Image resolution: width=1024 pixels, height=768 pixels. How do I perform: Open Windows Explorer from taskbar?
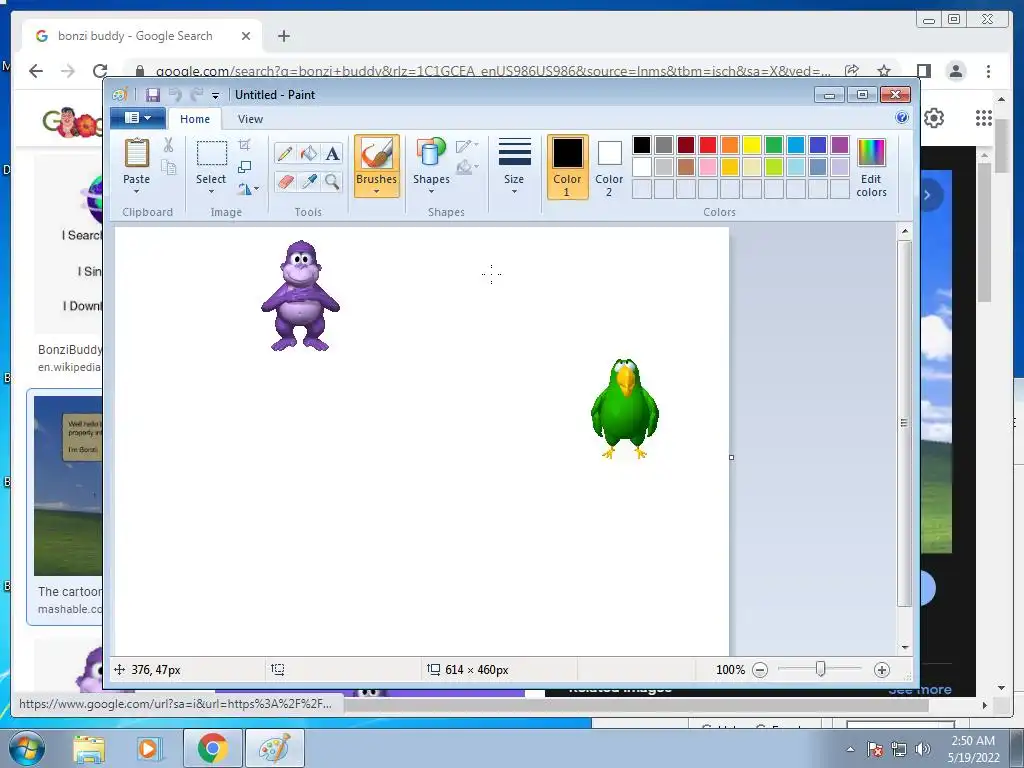coord(89,749)
